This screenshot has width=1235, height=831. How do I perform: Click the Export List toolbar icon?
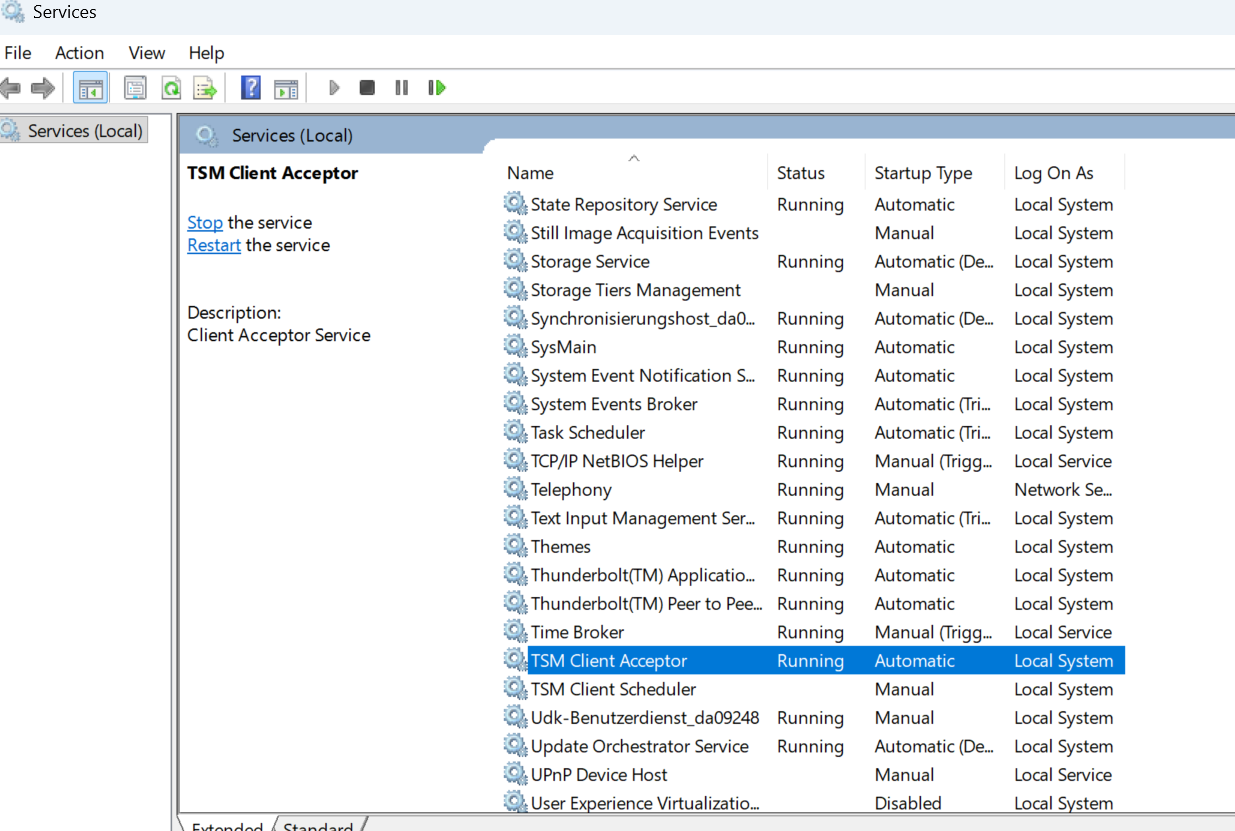click(x=205, y=88)
